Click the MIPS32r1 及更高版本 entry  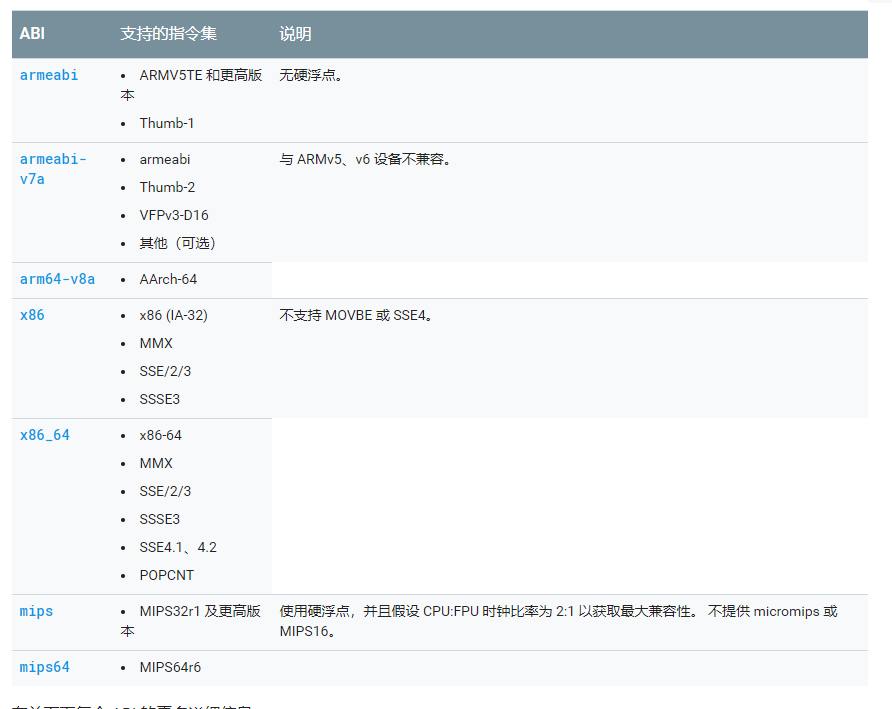pyautogui.click(x=191, y=621)
